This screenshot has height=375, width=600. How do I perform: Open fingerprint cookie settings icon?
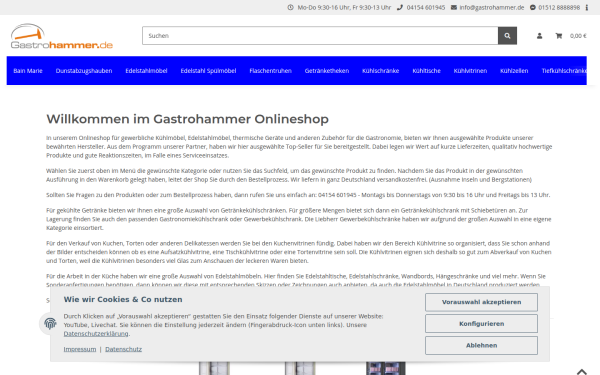50,324
